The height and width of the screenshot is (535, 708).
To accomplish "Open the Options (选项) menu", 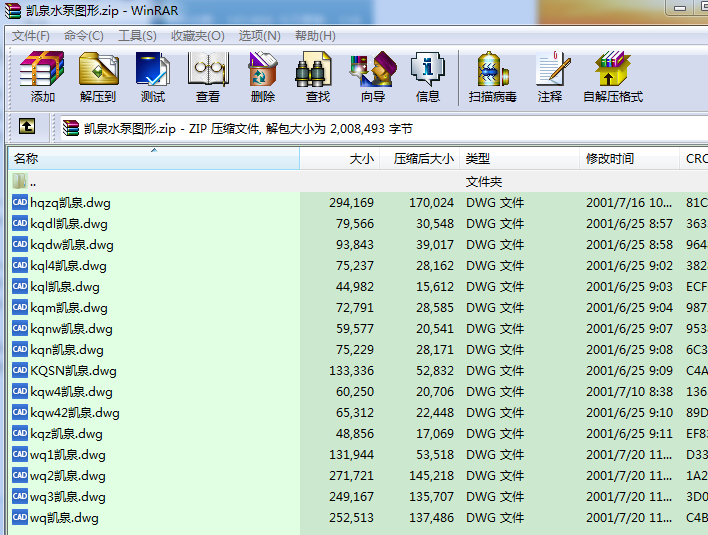I will click(260, 36).
